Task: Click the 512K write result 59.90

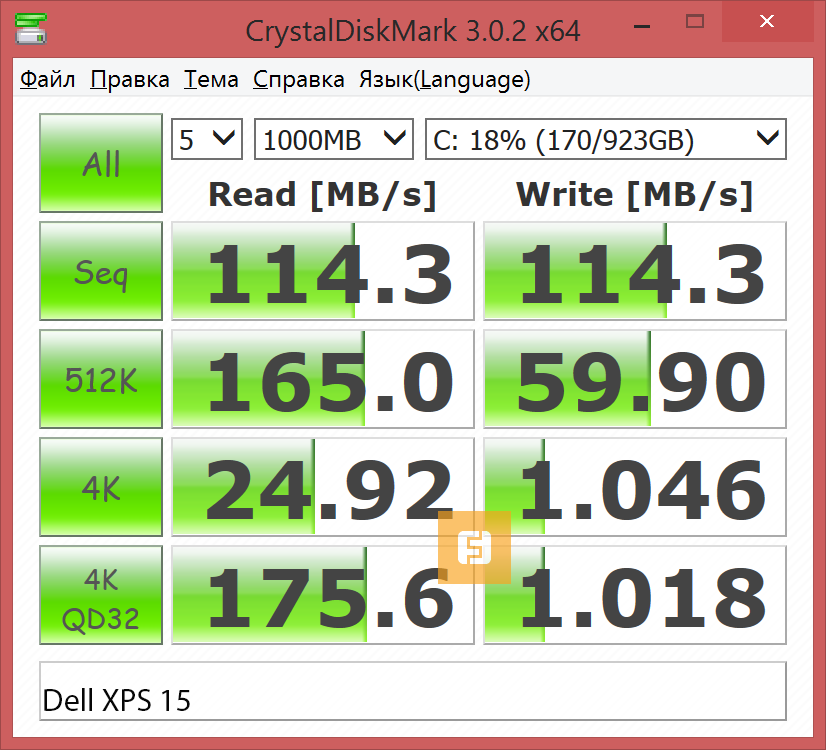Action: (634, 380)
